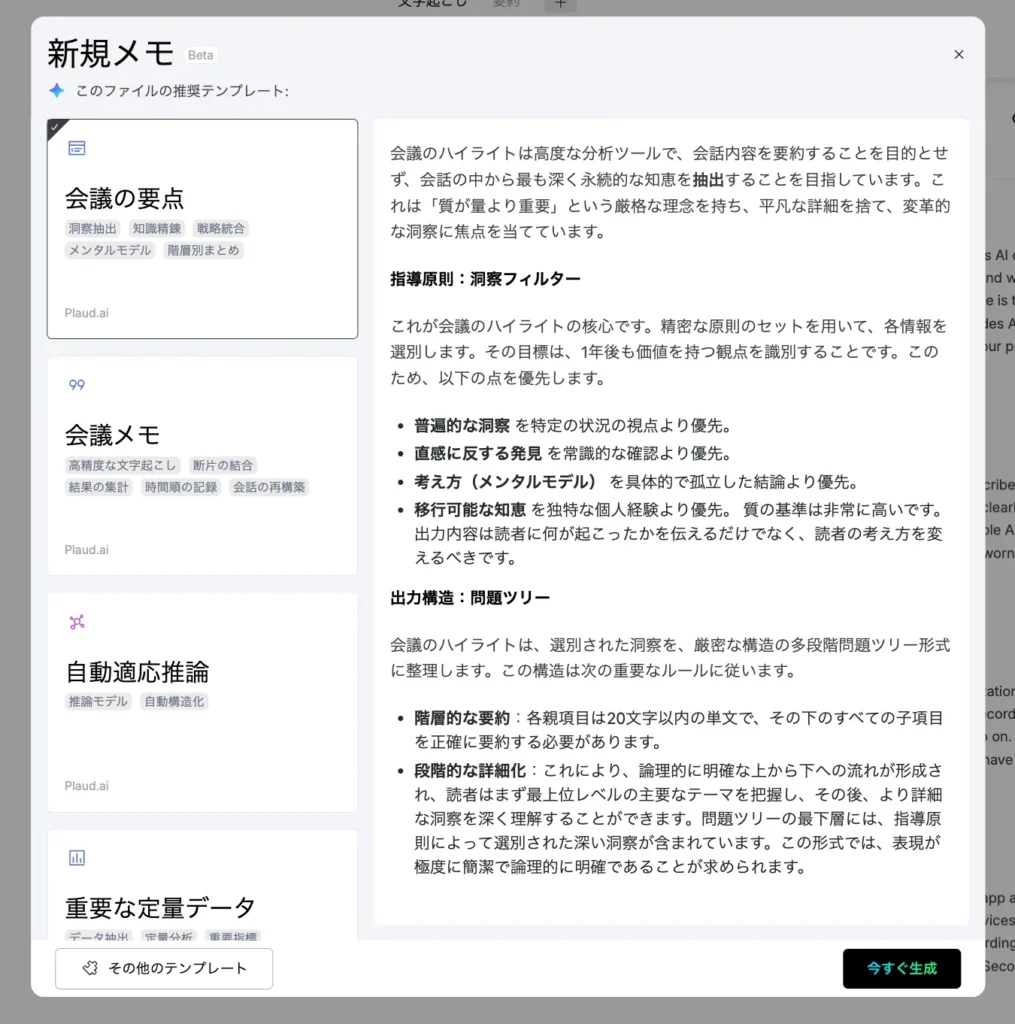Image resolution: width=1015 pixels, height=1024 pixels.
Task: Open その他のテンプレート button
Action: 164,968
